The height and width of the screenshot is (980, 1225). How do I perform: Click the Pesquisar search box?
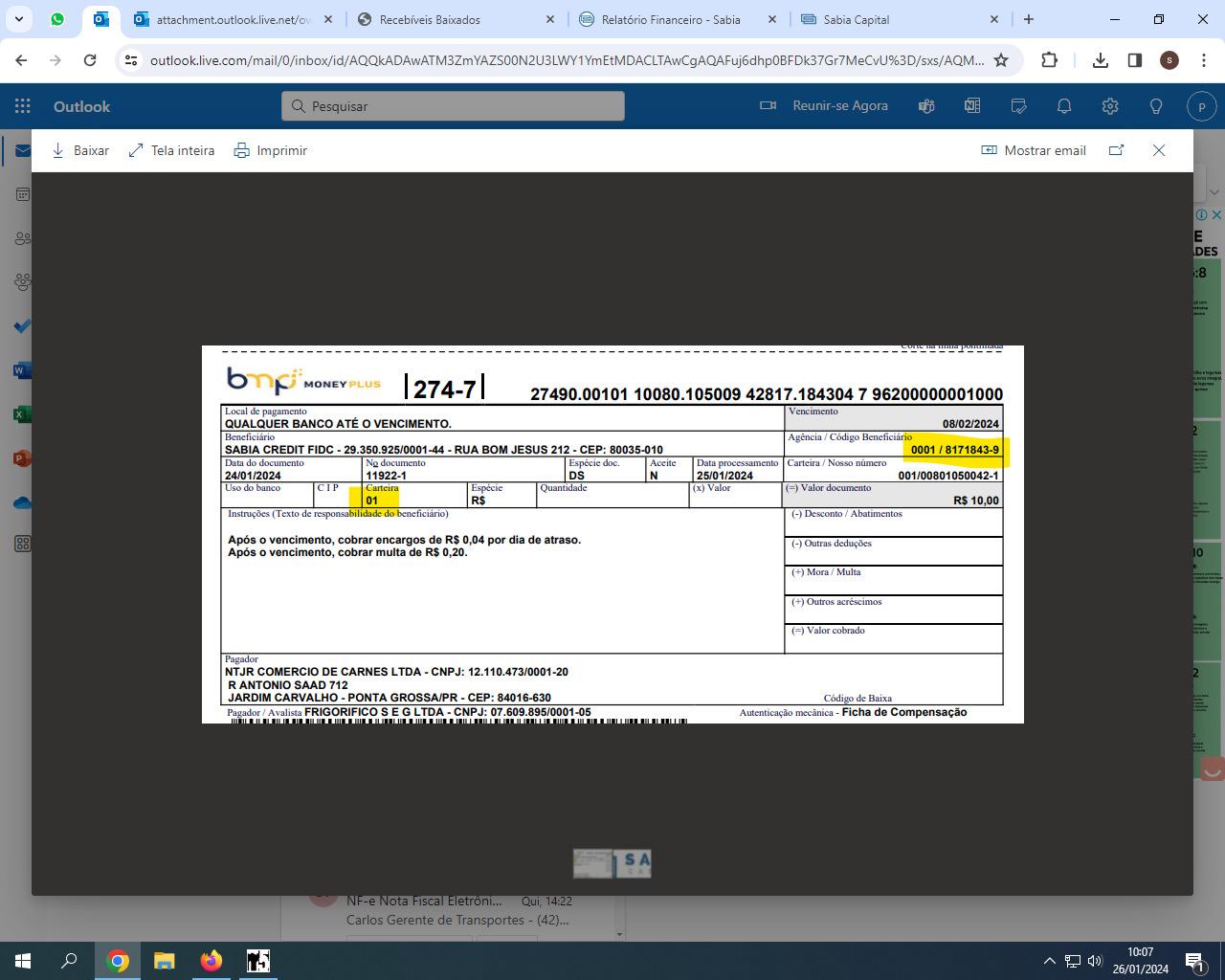pyautogui.click(x=453, y=106)
